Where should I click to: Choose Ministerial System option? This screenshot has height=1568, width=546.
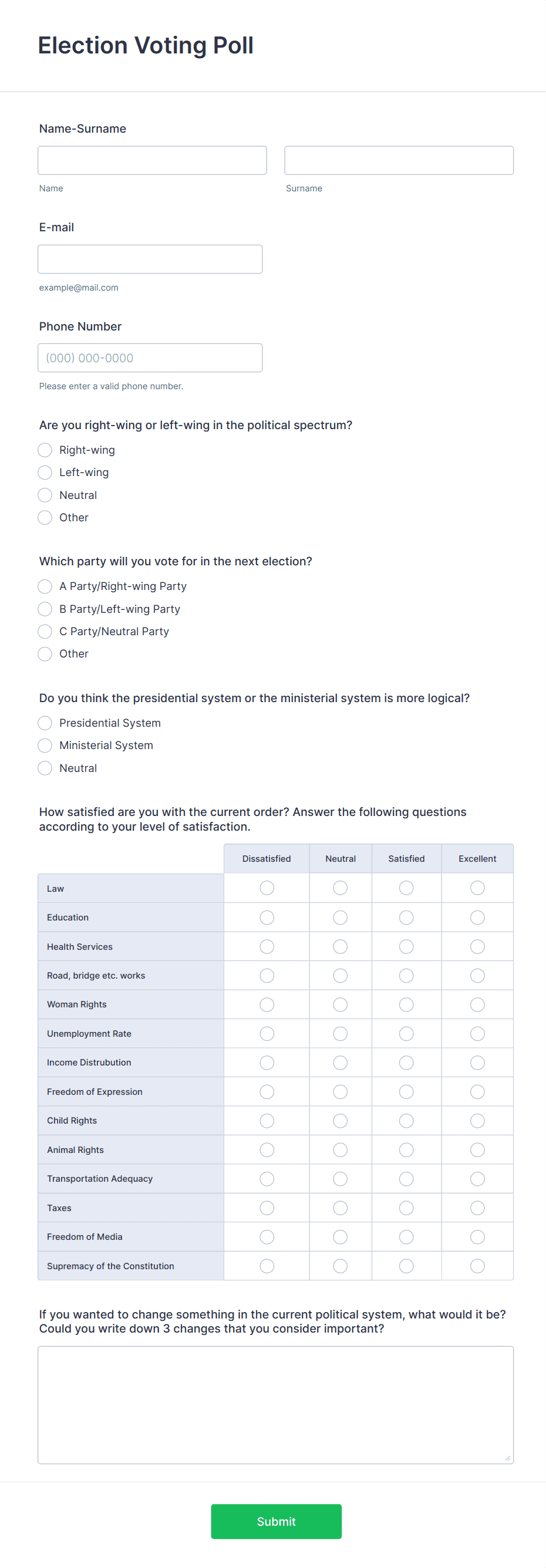45,745
